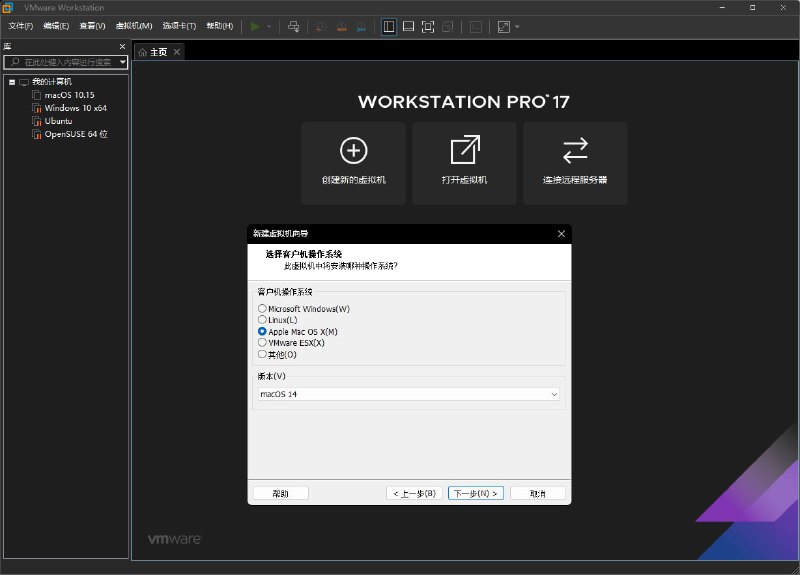Collapse the 我的计算机 tree node
Image resolution: width=800 pixels, height=575 pixels.
tap(12, 82)
